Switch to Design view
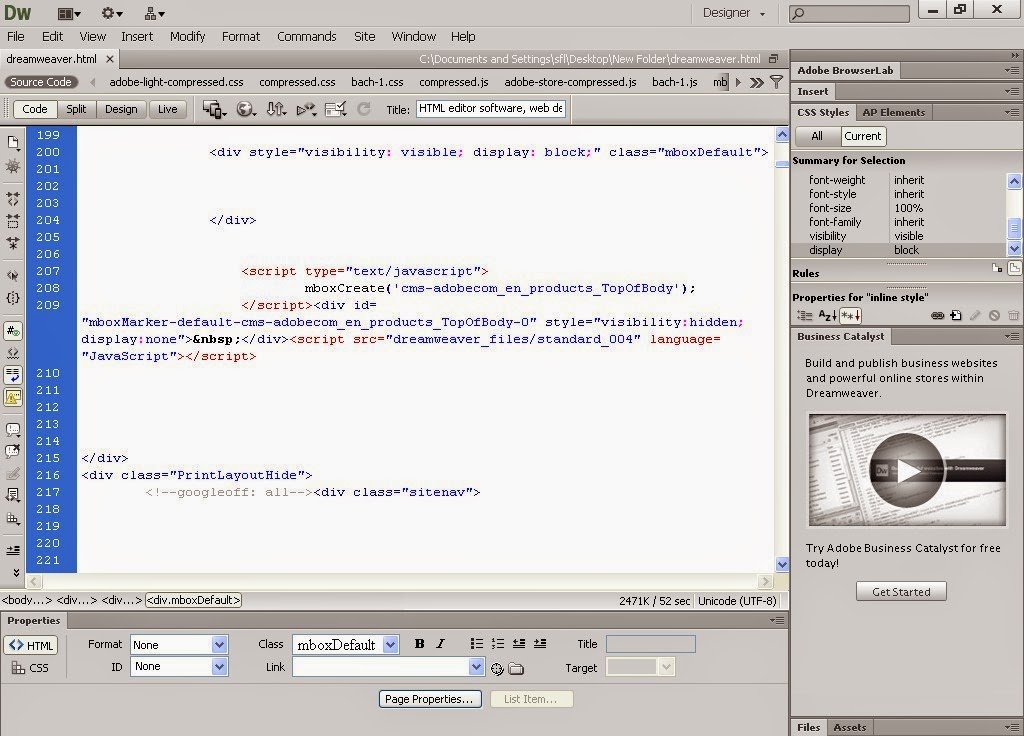Image resolution: width=1024 pixels, height=736 pixels. [121, 109]
